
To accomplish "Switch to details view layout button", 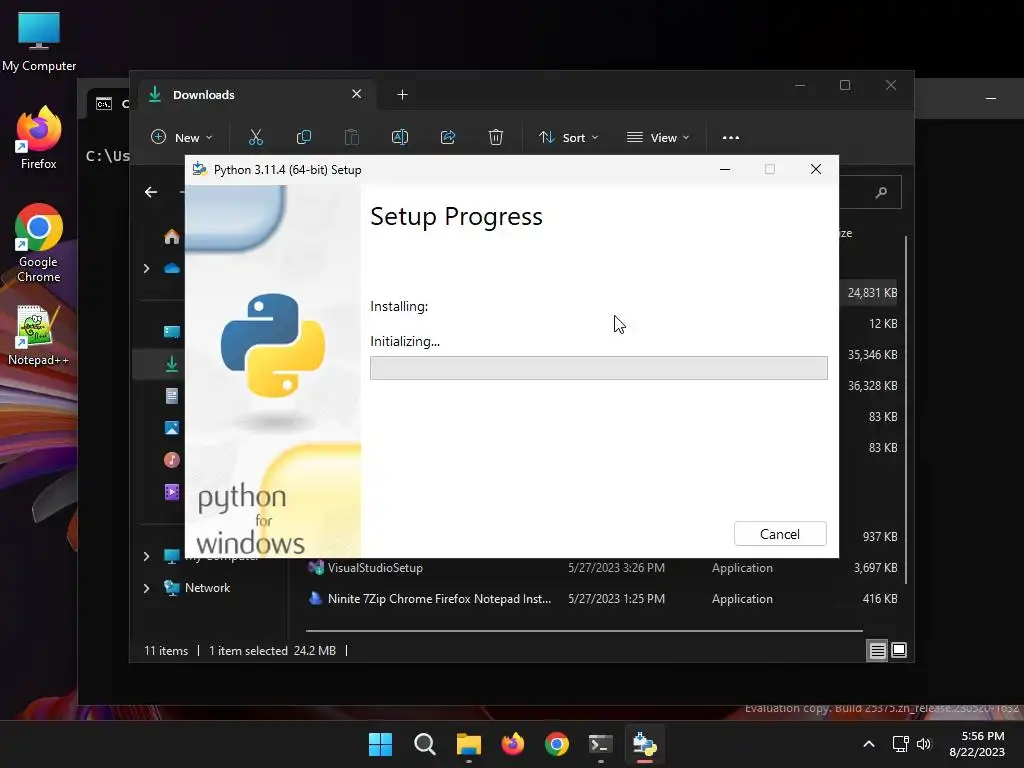I will [877, 650].
